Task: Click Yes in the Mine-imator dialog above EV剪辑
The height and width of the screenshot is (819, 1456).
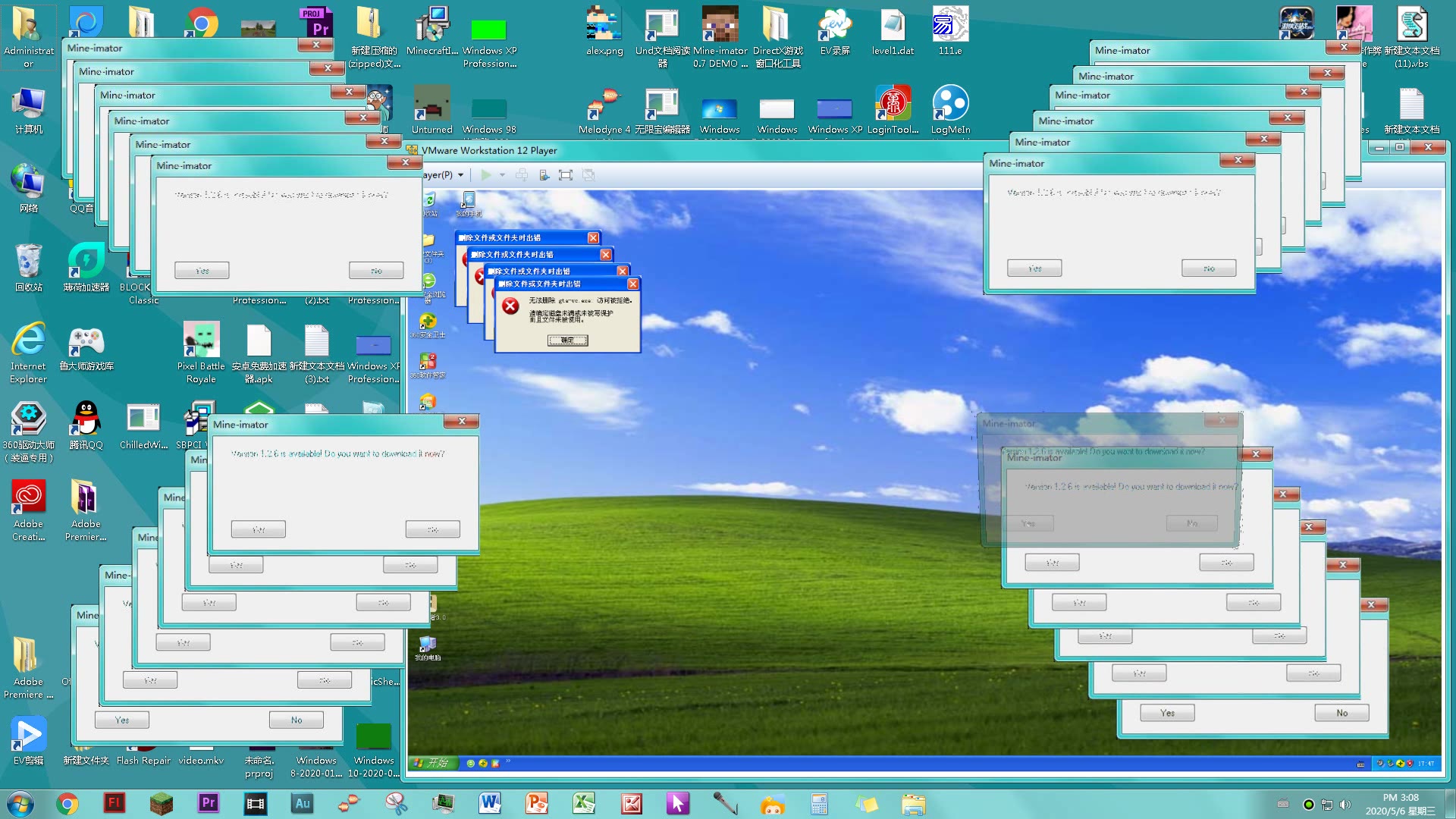Action: click(x=121, y=720)
